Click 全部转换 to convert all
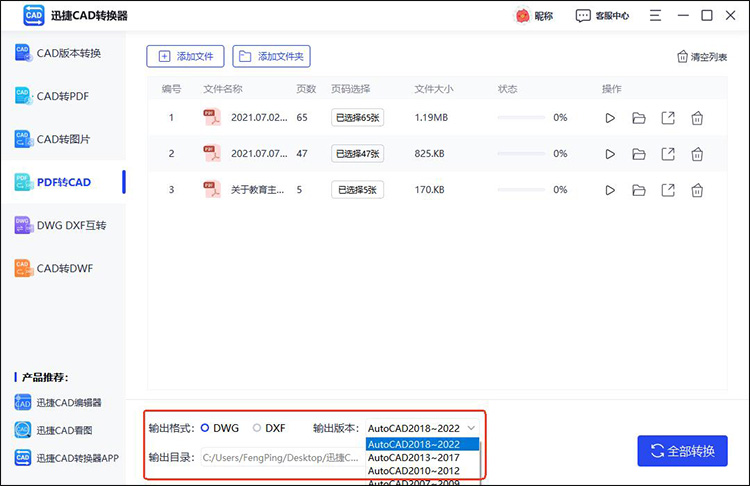Viewport: 750px width, 486px height. click(682, 451)
